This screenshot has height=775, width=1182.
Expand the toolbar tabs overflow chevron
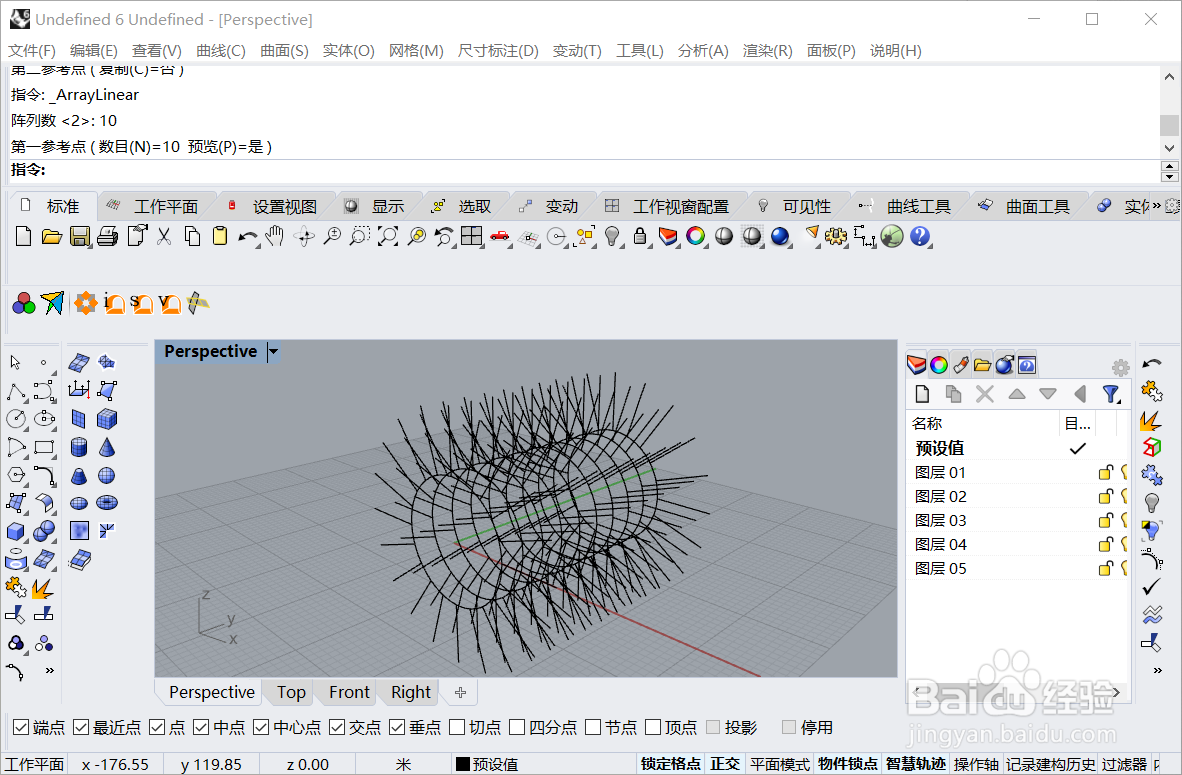1156,205
